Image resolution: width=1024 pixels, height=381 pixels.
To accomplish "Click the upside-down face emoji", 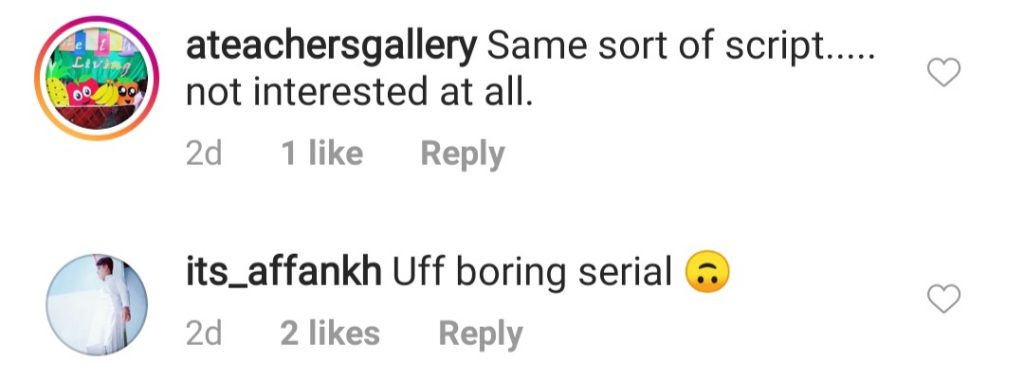I will point(707,272).
